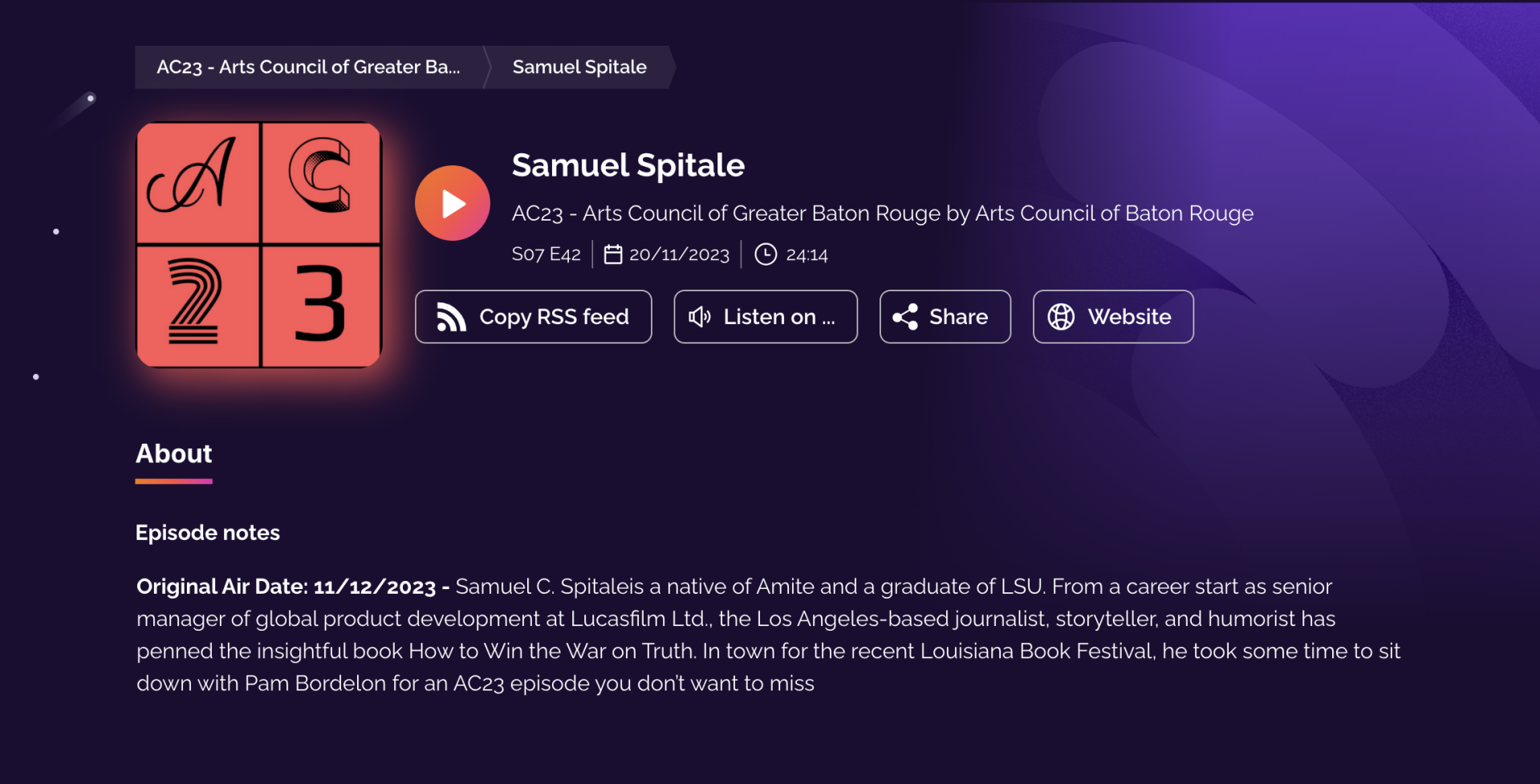Click the Samuel Spitale episode heading

[628, 165]
